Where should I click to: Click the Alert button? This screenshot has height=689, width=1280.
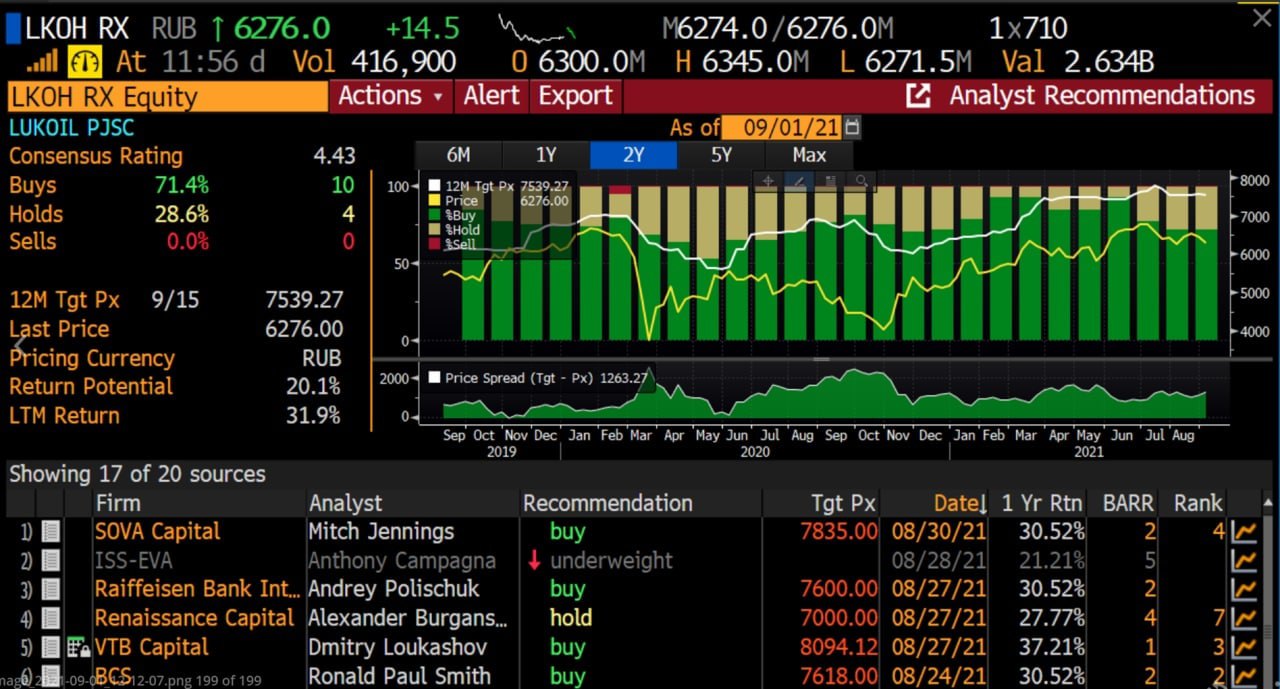coord(491,96)
